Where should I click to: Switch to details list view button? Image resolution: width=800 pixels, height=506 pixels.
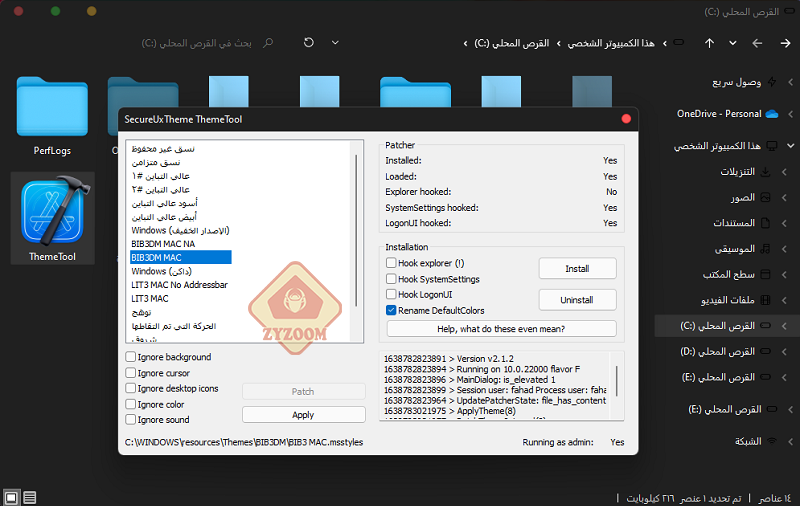(30, 497)
